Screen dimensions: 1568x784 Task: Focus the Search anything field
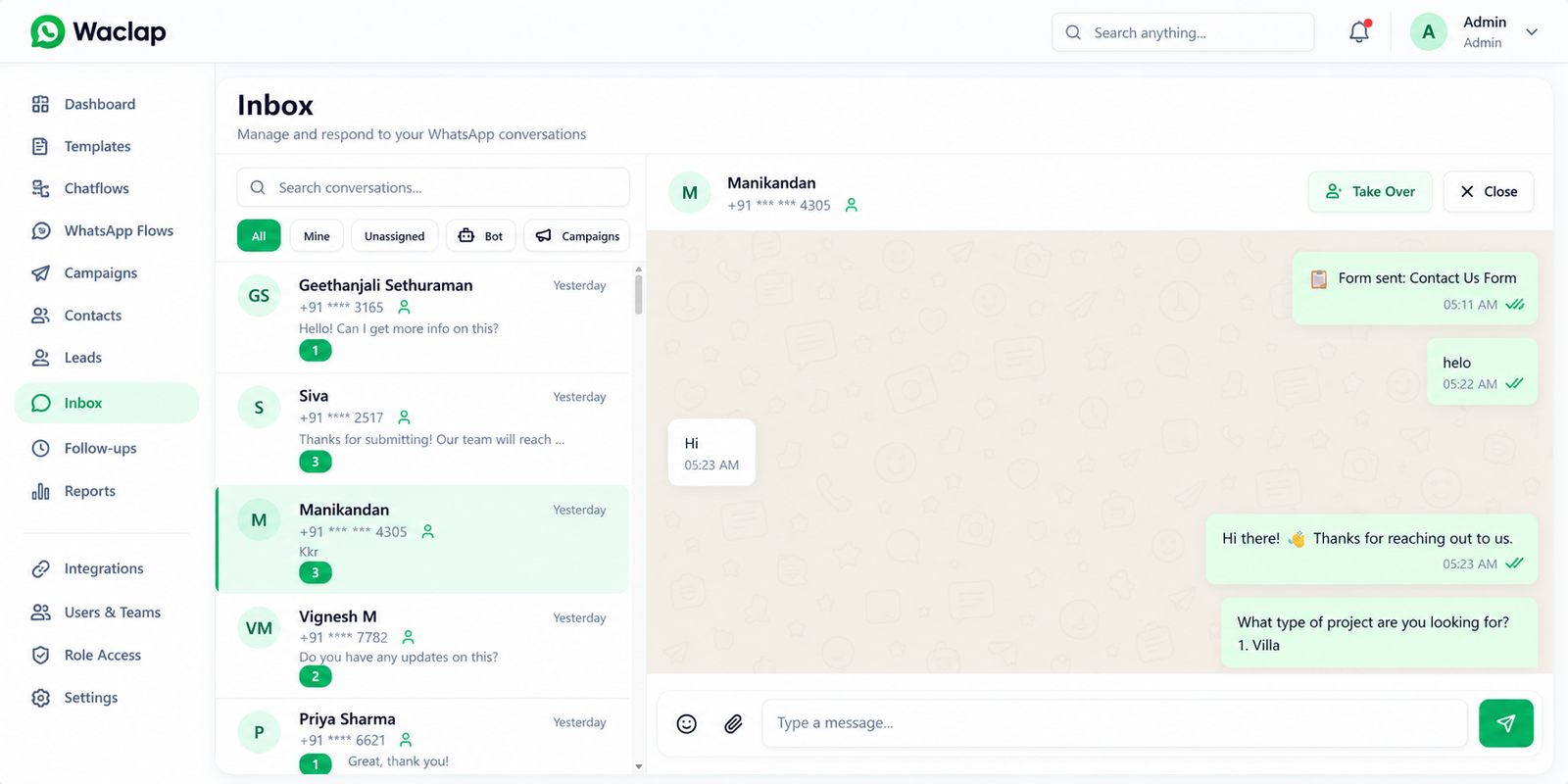1183,32
